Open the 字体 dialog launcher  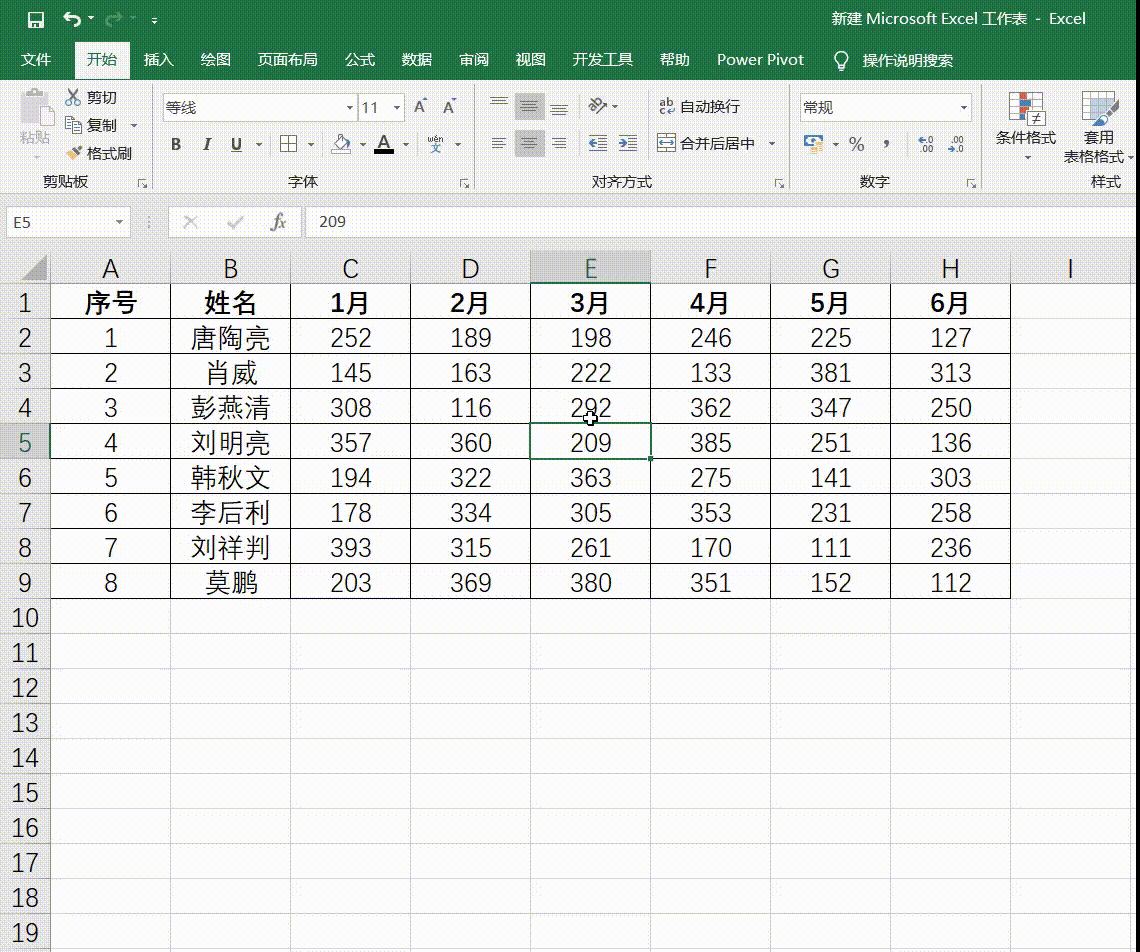pyautogui.click(x=465, y=184)
